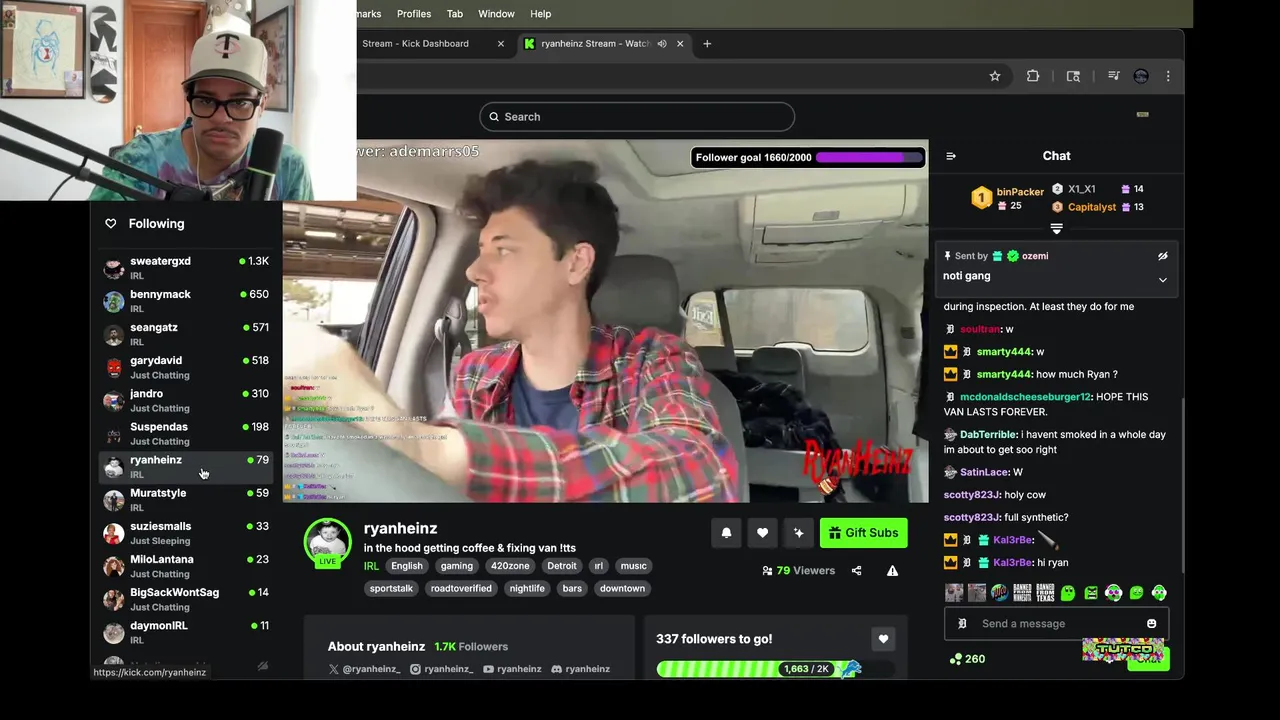Click the ryanheinz profile avatar with LIVE badge

coord(328,543)
